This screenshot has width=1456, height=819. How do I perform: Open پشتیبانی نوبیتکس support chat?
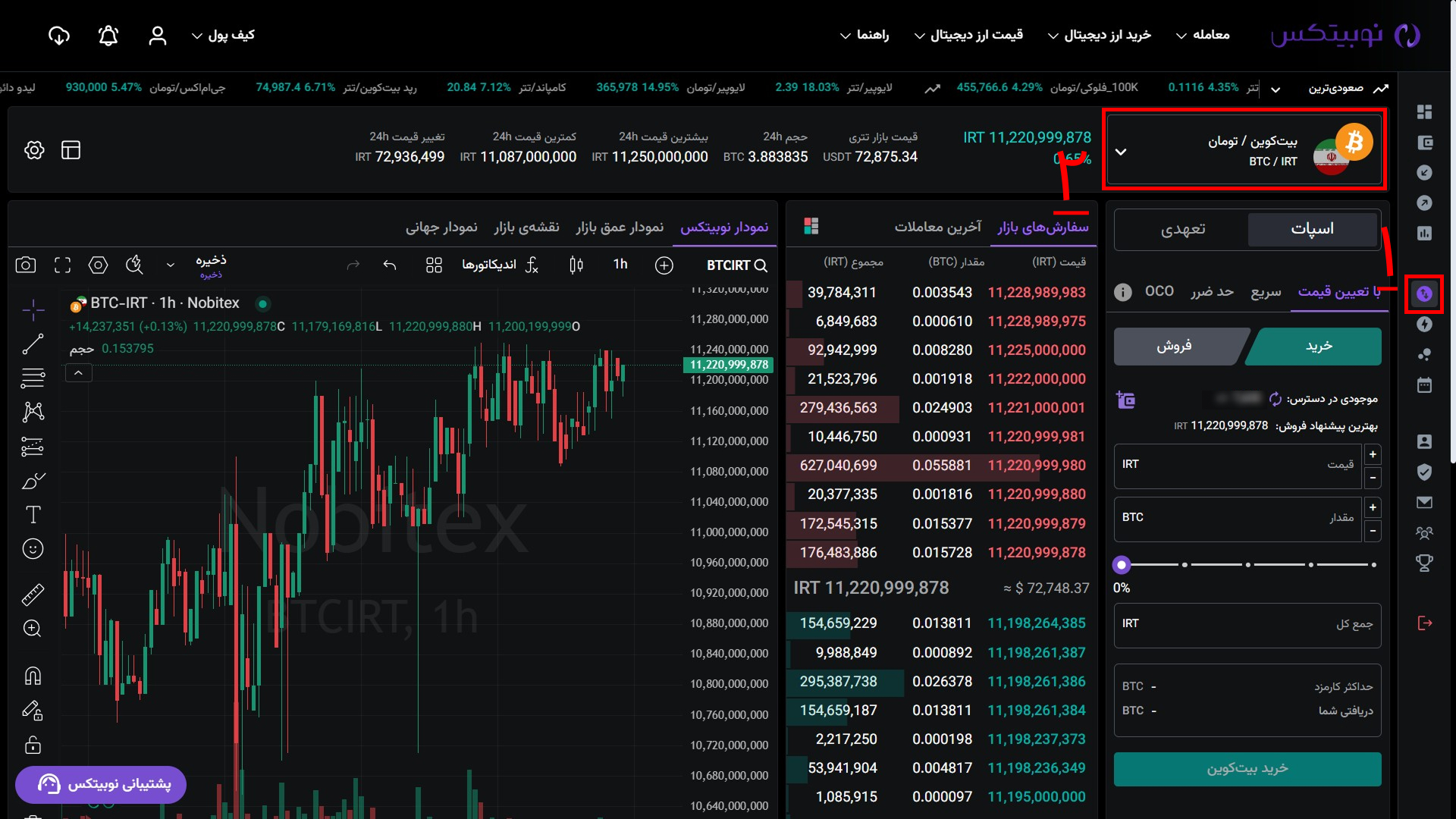coord(101,784)
